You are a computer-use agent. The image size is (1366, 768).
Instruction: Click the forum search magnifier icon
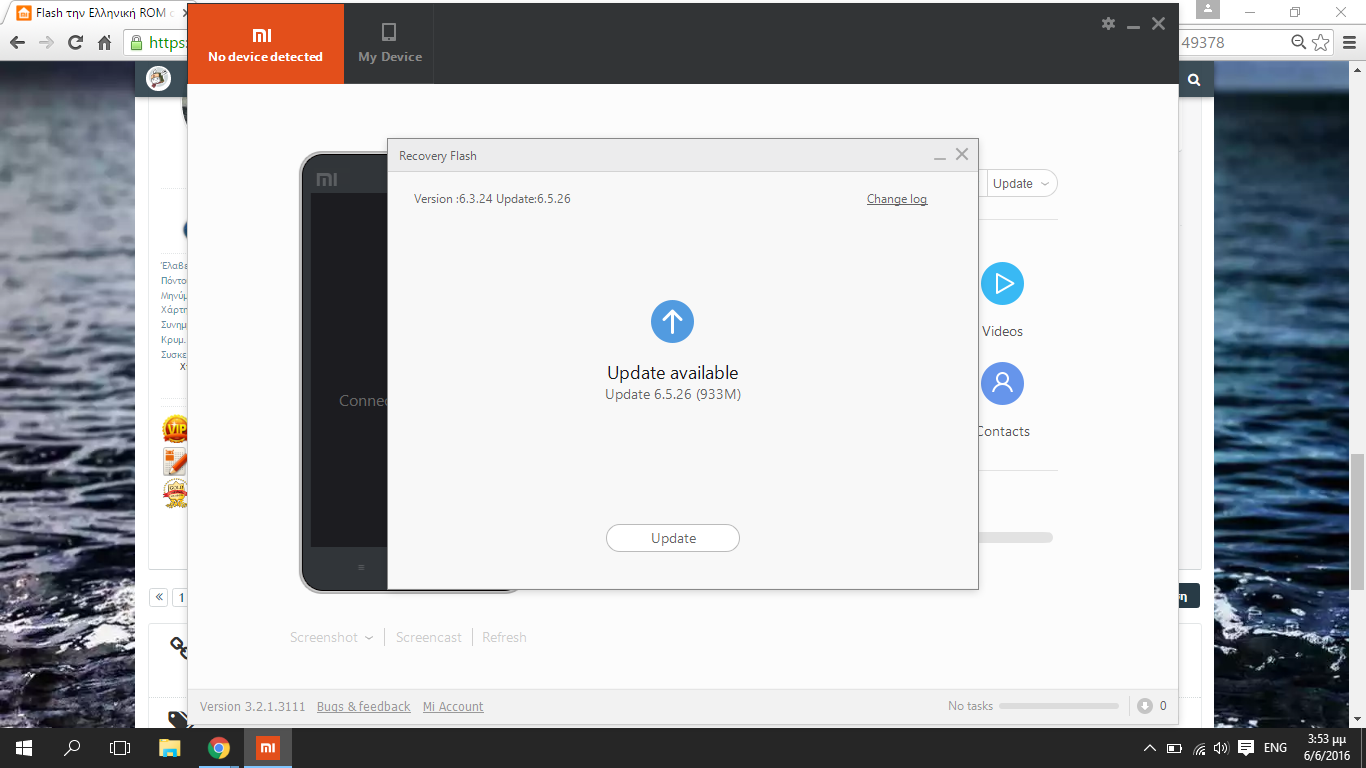point(1194,80)
